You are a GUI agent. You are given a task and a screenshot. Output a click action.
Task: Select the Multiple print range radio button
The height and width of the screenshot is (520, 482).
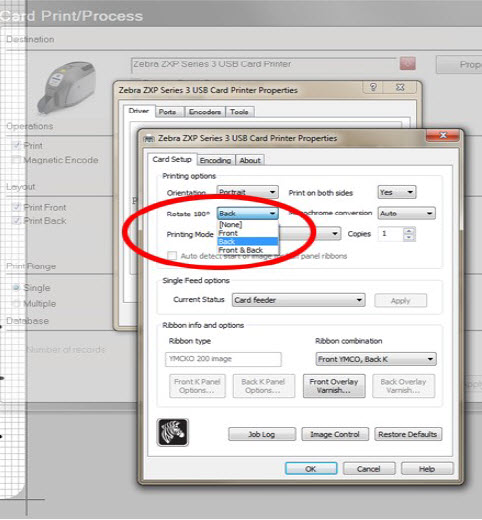point(16,303)
